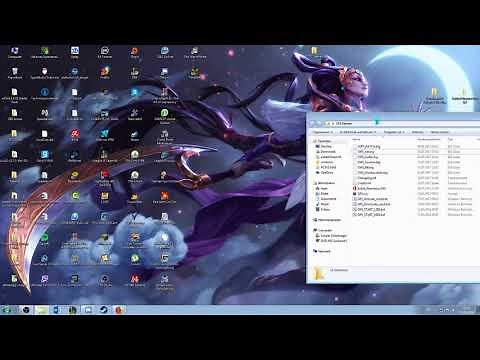
Task: Launch the Steam desktop shortcut
Action: point(135,136)
